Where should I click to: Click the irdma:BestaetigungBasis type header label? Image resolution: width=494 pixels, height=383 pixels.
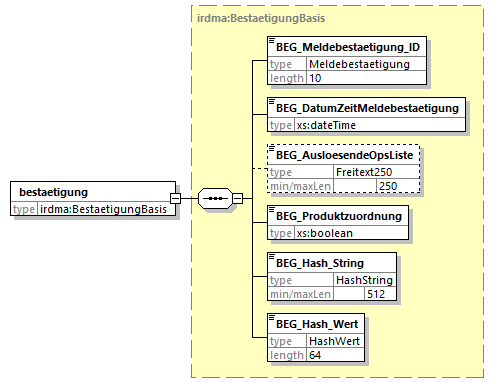click(x=261, y=18)
